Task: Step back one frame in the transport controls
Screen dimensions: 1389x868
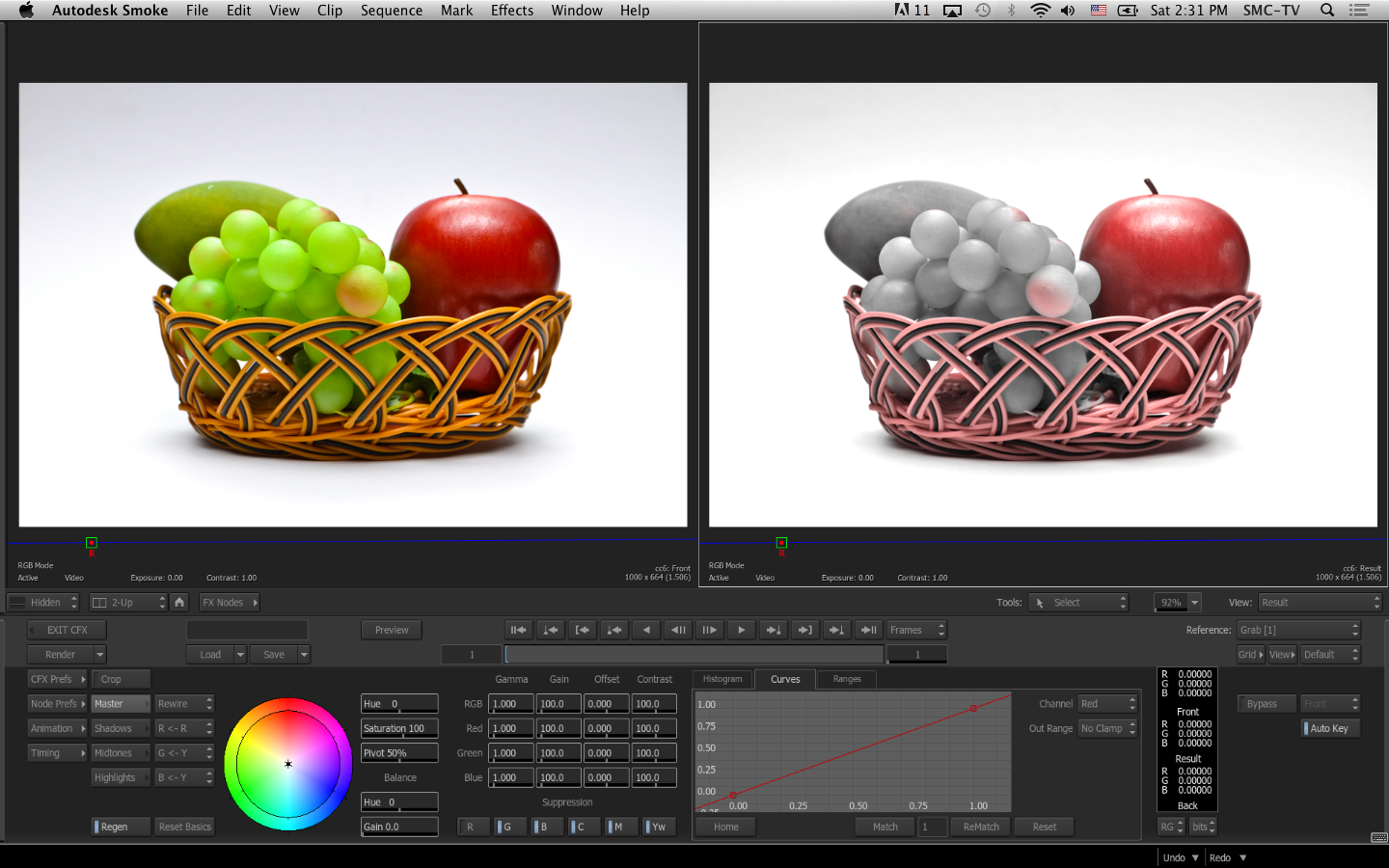Action: click(x=678, y=630)
